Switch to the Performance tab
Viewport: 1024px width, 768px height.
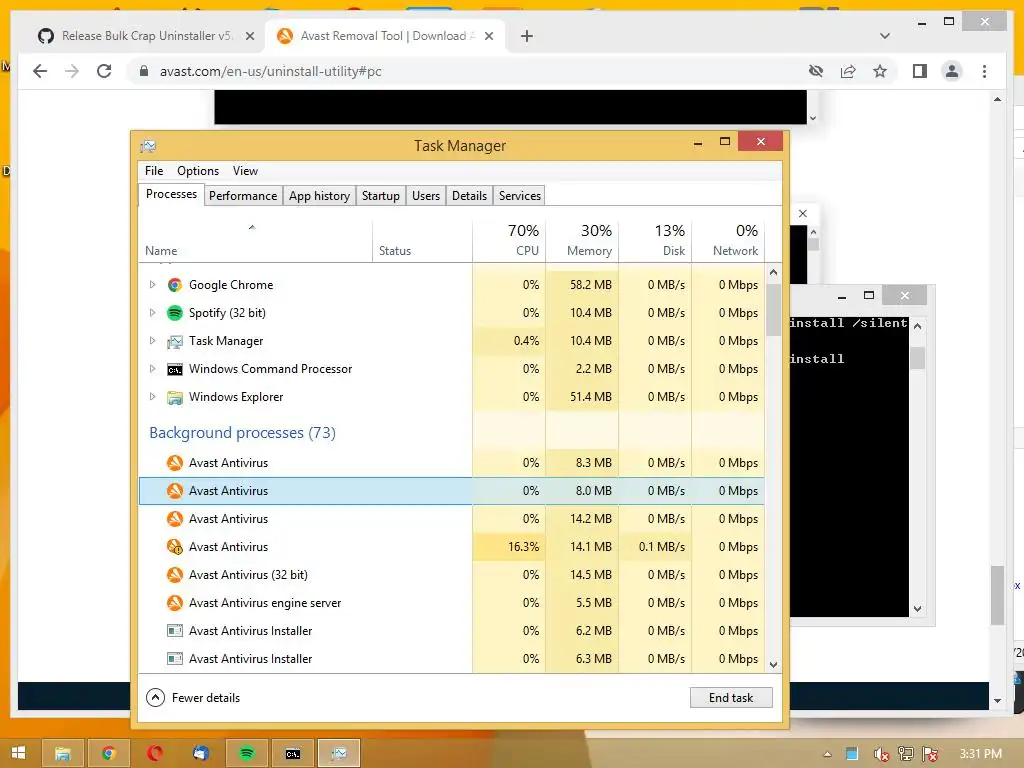pyautogui.click(x=243, y=196)
